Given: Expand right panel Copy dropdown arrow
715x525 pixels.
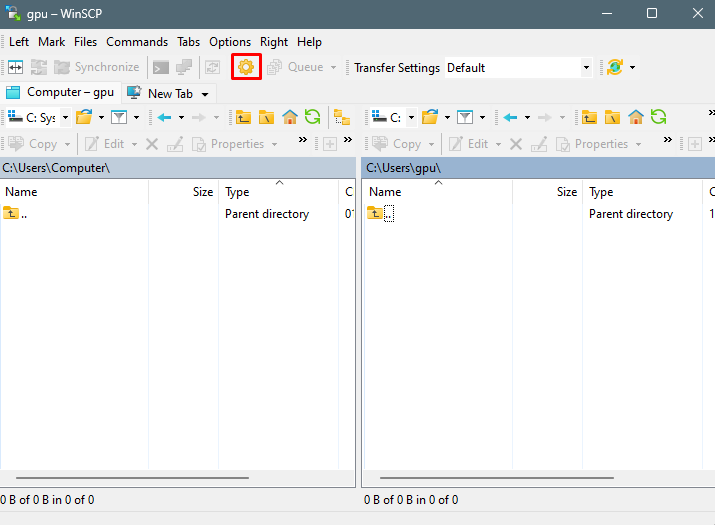Looking at the screenshot, I should click(431, 145).
